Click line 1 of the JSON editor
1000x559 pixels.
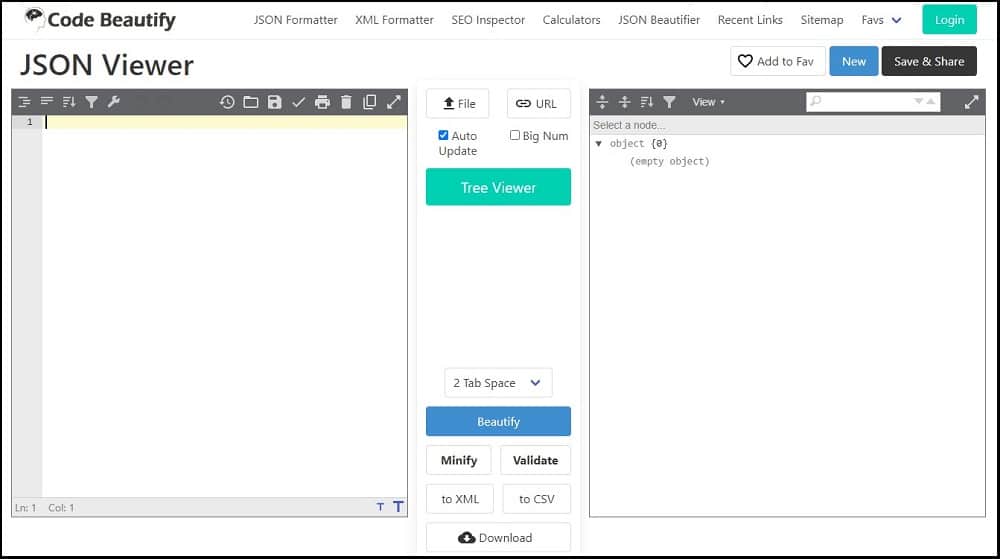(225, 122)
